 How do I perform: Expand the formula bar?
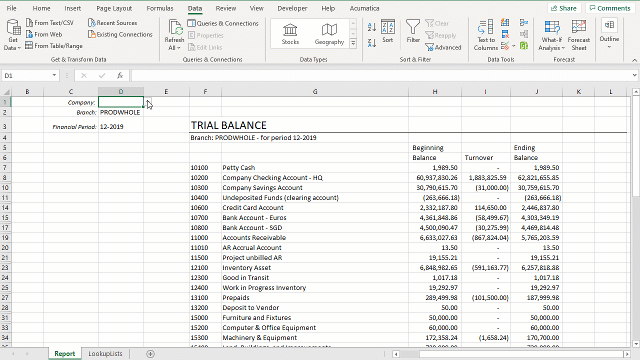(x=634, y=75)
